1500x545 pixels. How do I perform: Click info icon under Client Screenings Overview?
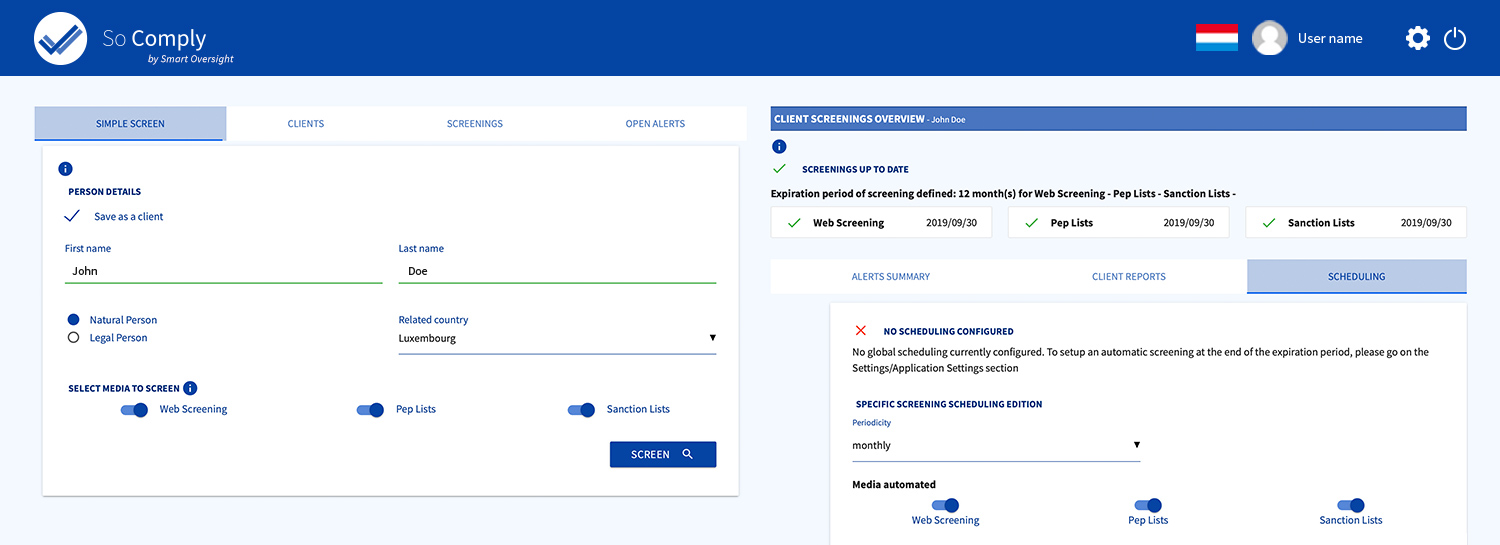[x=779, y=146]
